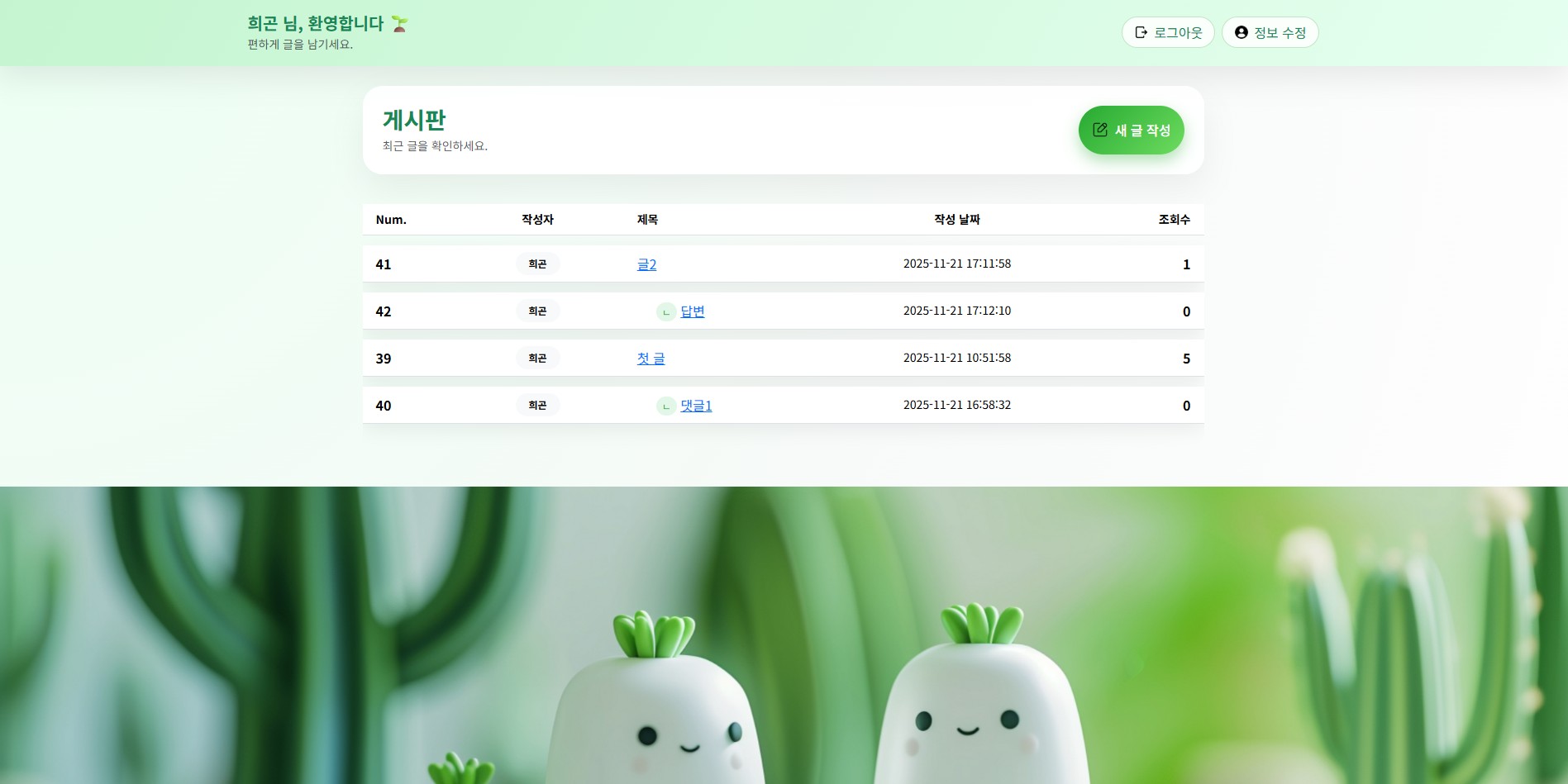
Task: Click the 게시판 heading
Action: [414, 121]
